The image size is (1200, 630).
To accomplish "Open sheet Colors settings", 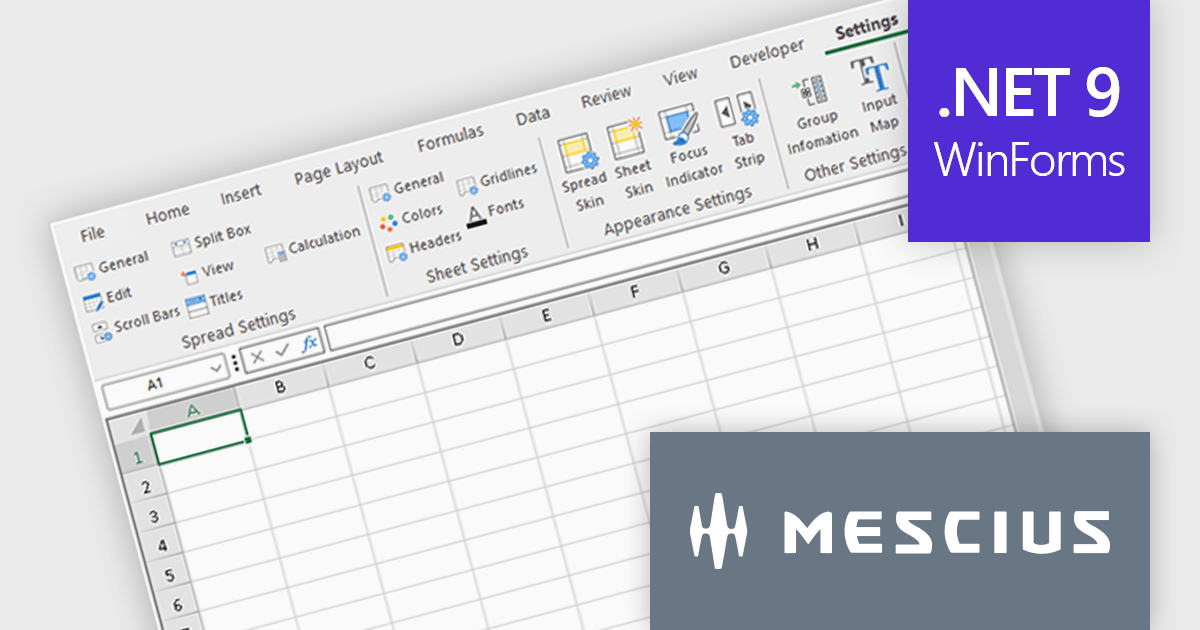I will point(411,216).
